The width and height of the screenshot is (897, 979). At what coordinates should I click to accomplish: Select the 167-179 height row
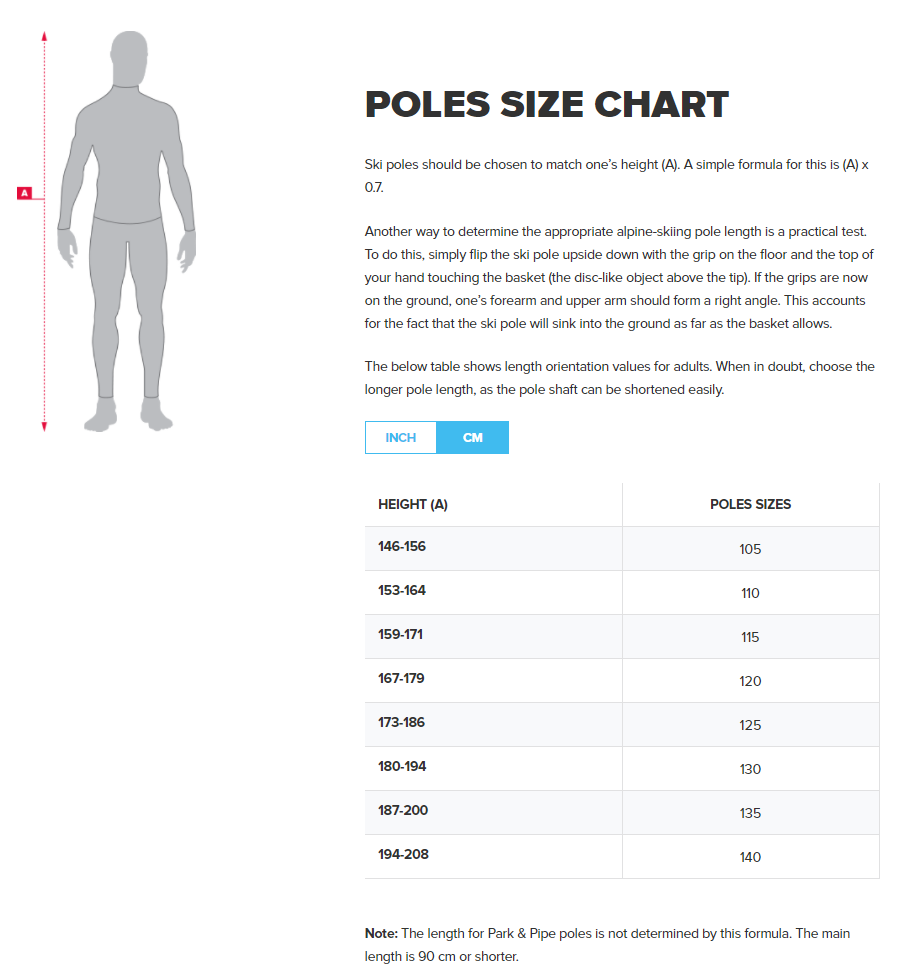pyautogui.click(x=402, y=679)
